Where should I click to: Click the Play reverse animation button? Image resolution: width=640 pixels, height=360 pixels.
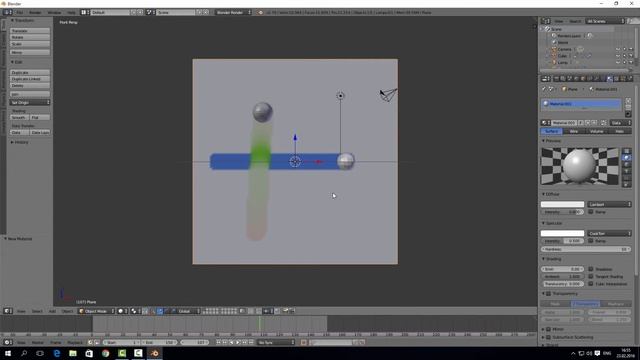pyautogui.click(x=231, y=342)
